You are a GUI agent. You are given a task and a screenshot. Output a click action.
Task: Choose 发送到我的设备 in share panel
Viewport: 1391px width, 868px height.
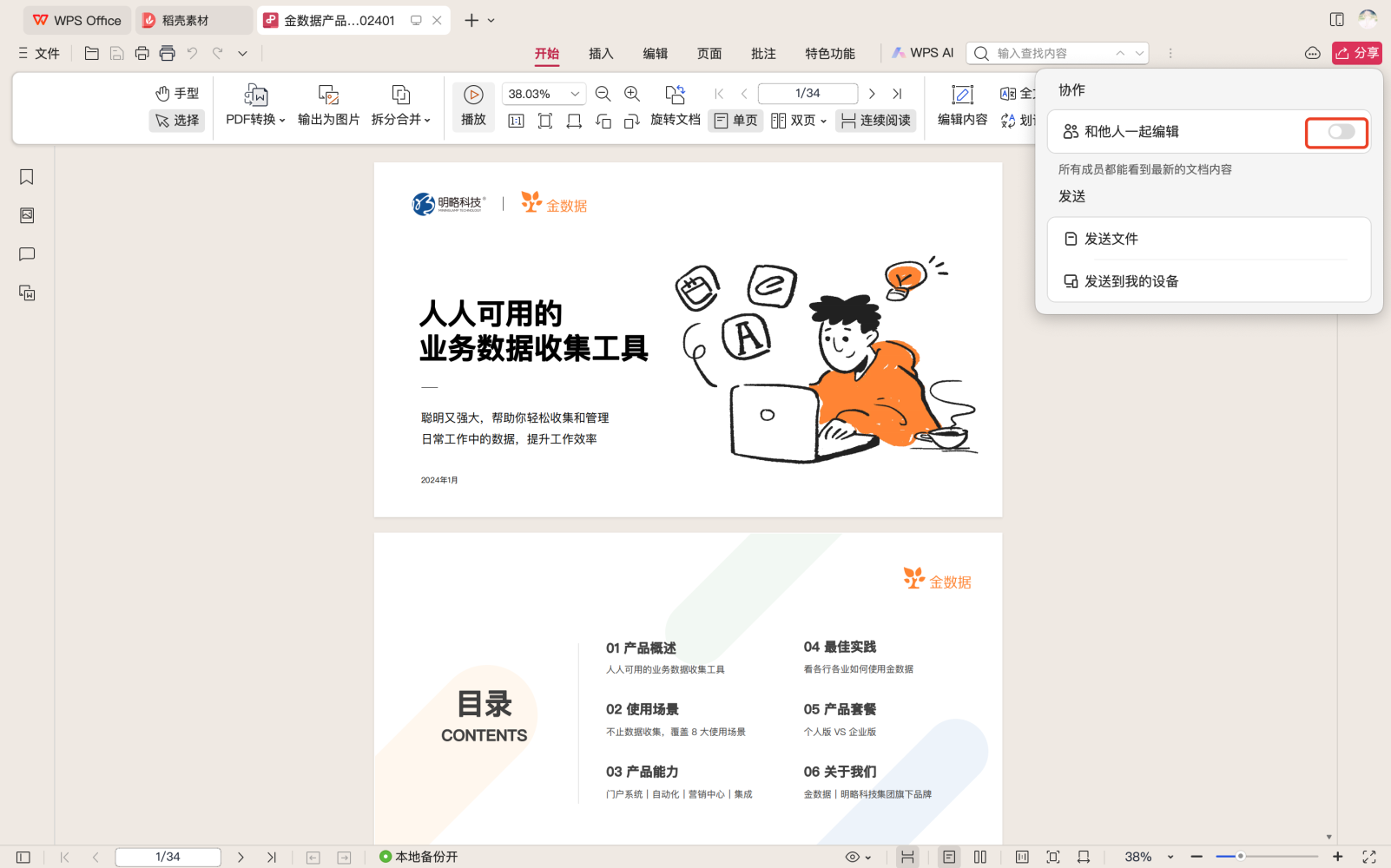(x=1209, y=281)
